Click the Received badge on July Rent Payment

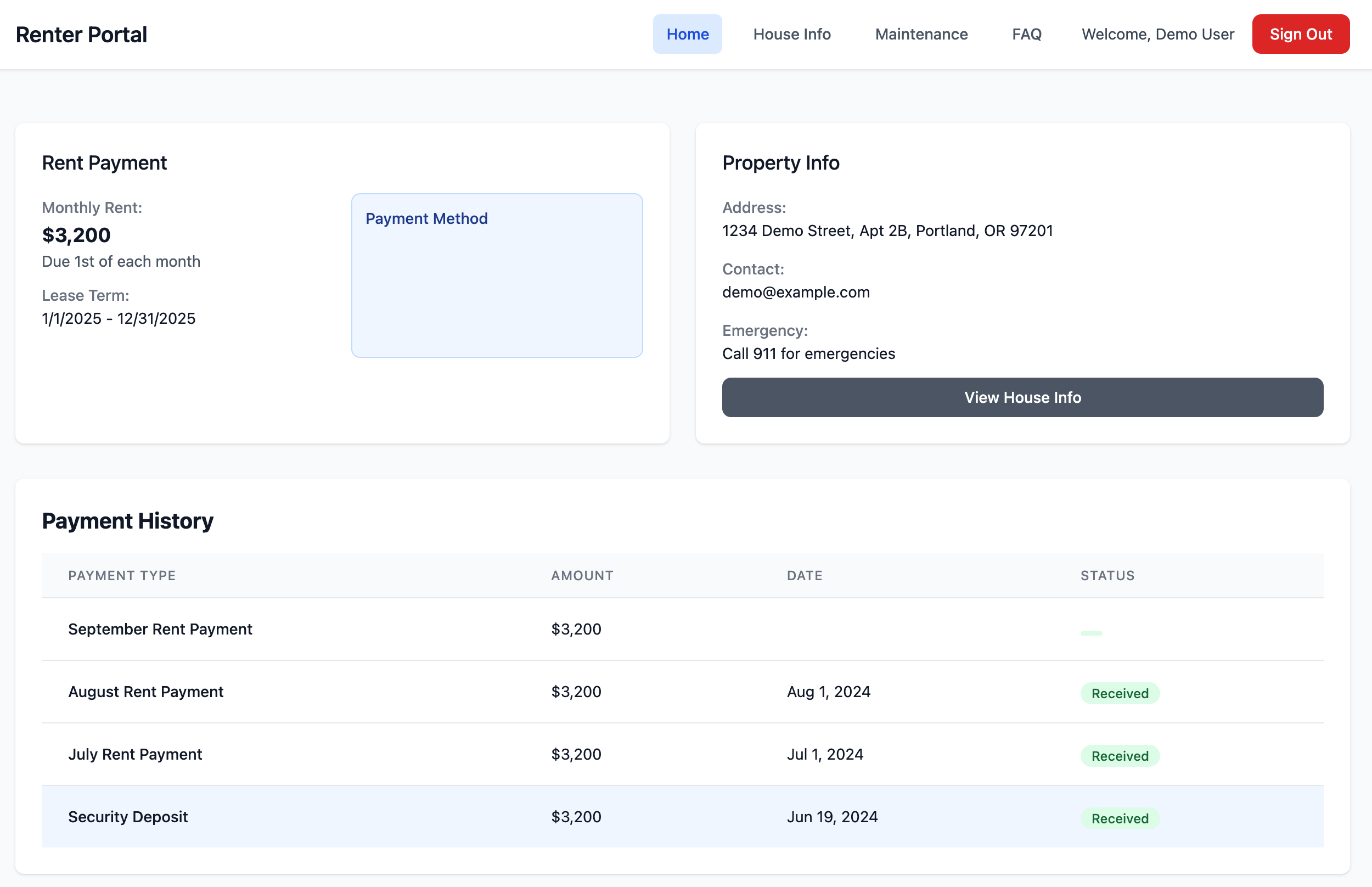[1118, 756]
